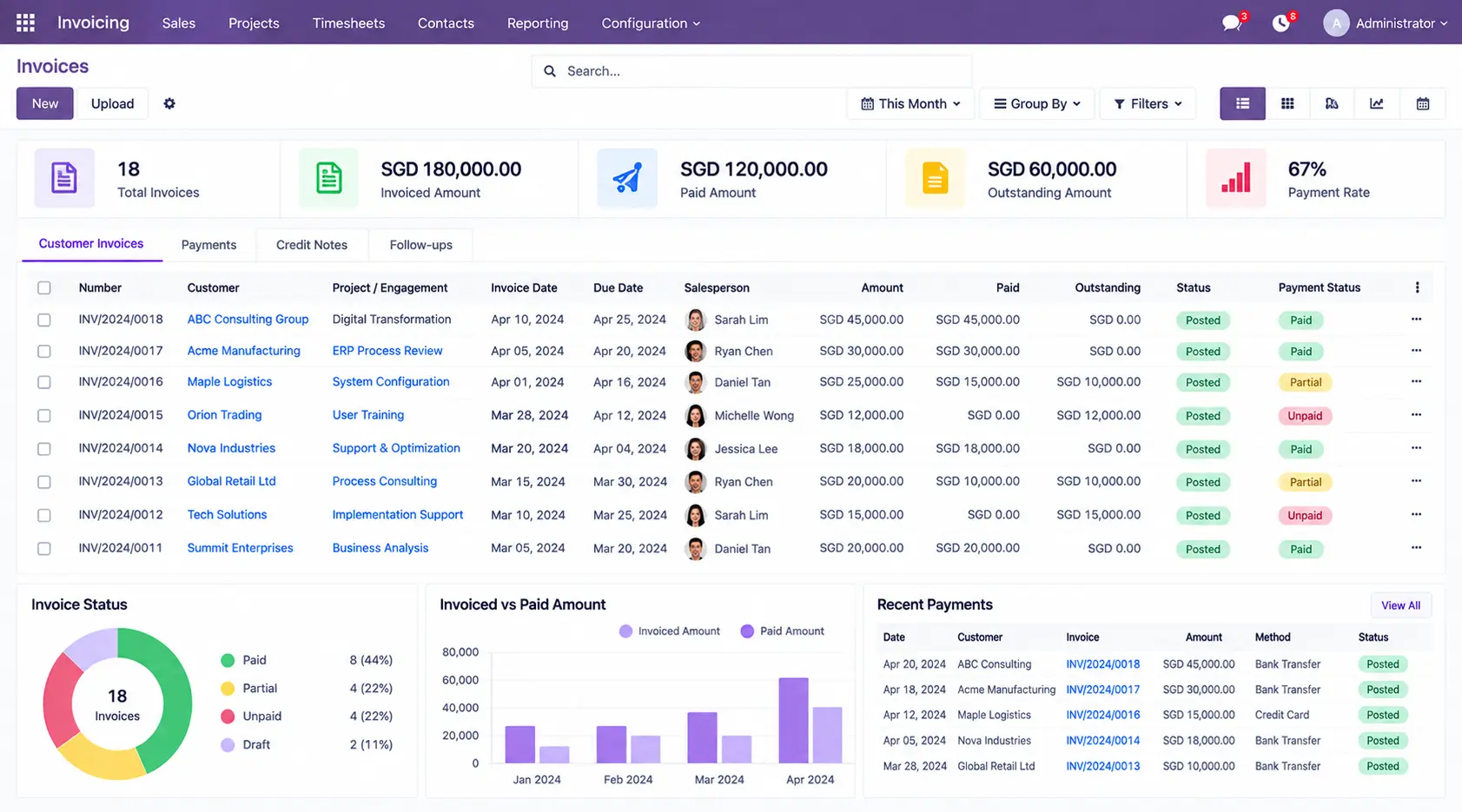
Task: Open row actions for INV/2024/0018
Action: click(1416, 319)
